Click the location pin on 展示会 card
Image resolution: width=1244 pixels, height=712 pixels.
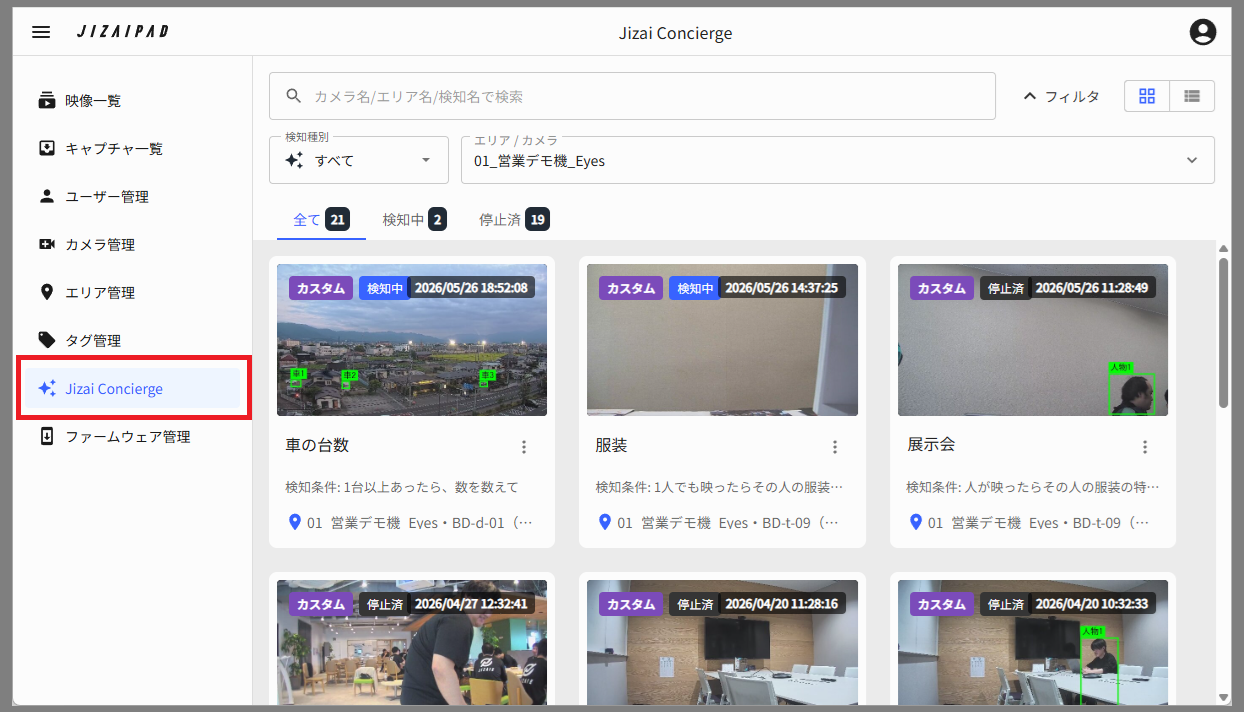click(x=915, y=522)
